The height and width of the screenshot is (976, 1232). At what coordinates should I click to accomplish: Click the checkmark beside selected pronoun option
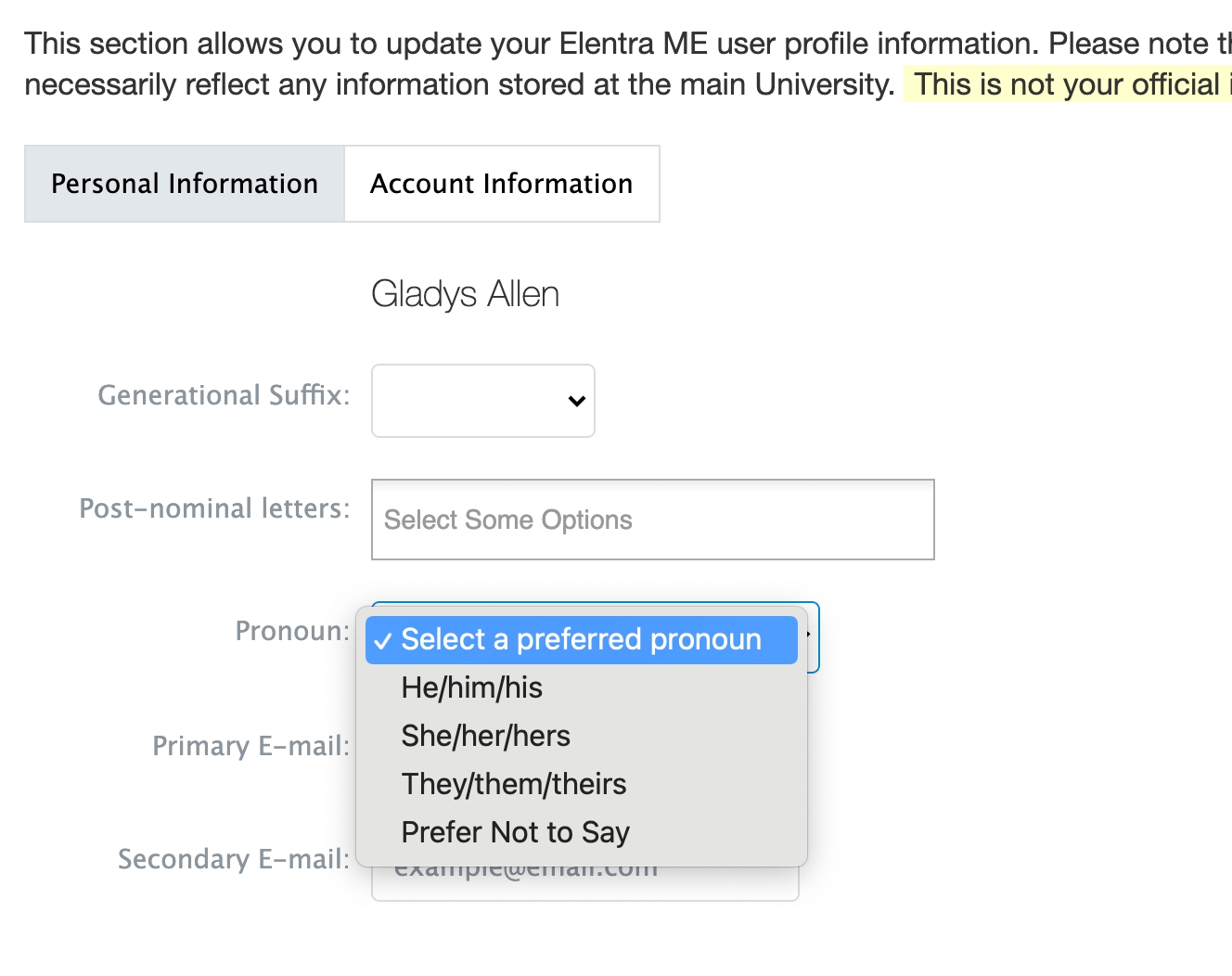click(x=382, y=640)
